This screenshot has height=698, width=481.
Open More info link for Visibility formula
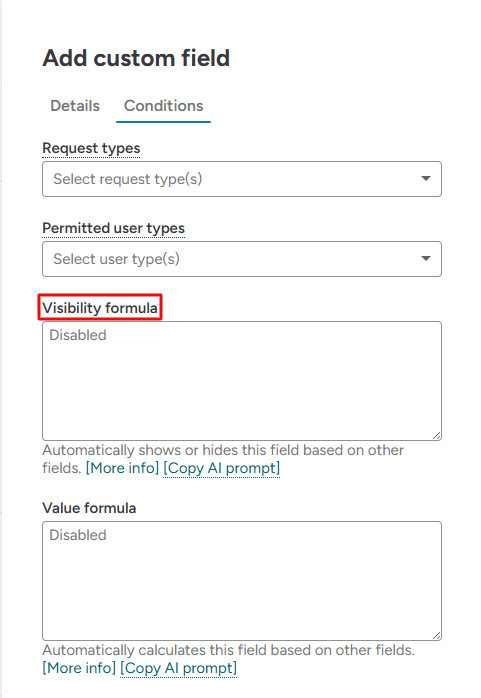click(122, 468)
